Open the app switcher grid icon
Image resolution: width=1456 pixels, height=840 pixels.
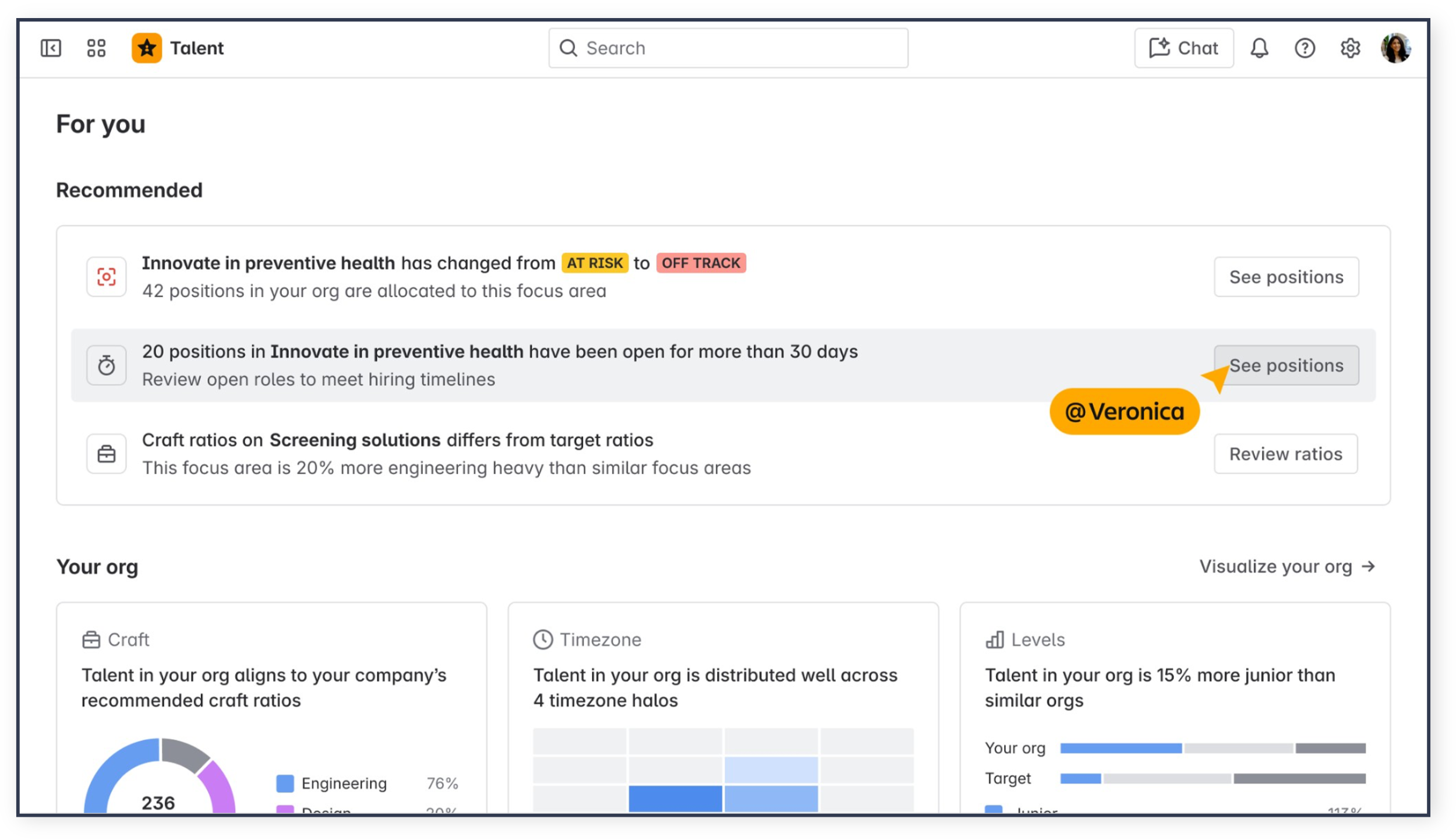(x=96, y=48)
